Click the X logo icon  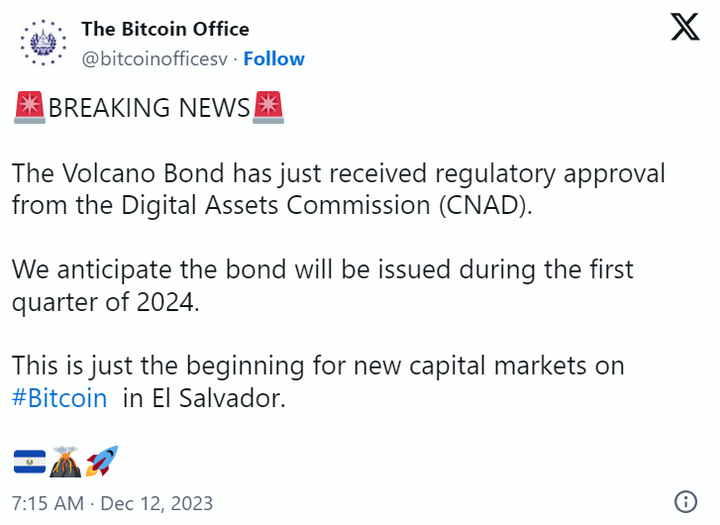pos(685,27)
